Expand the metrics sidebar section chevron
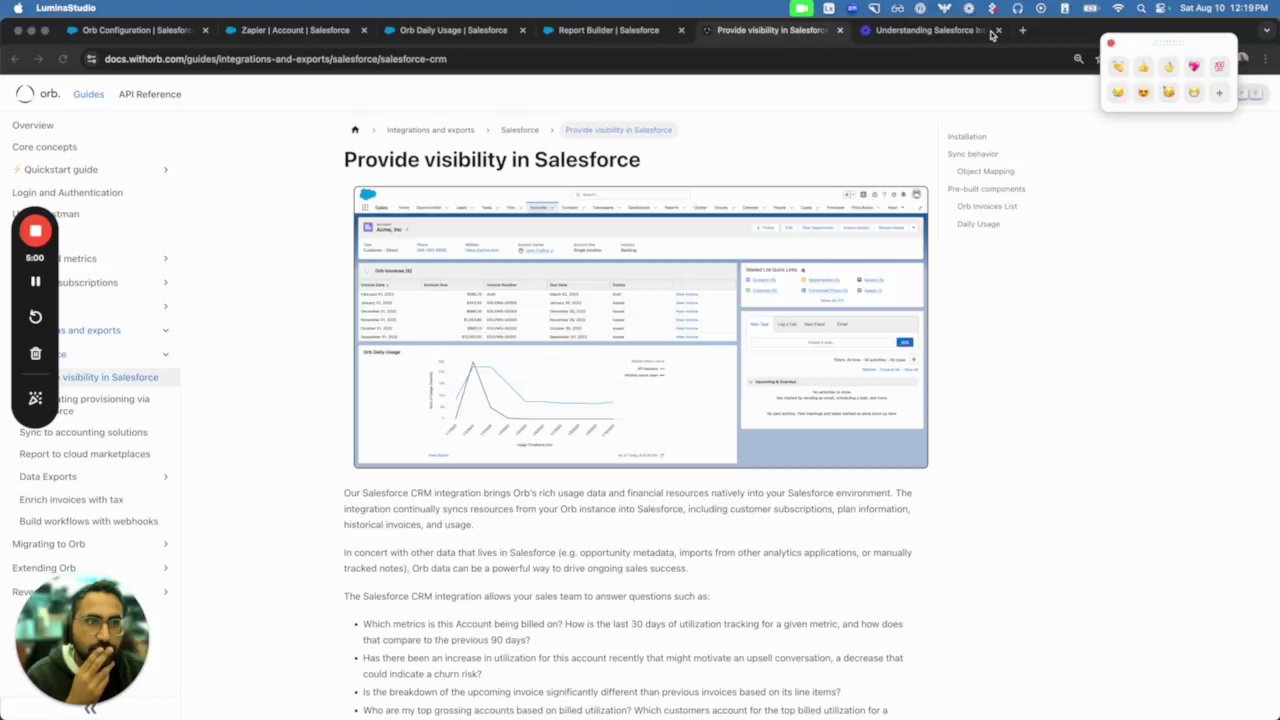Viewport: 1280px width, 720px height. [x=165, y=259]
